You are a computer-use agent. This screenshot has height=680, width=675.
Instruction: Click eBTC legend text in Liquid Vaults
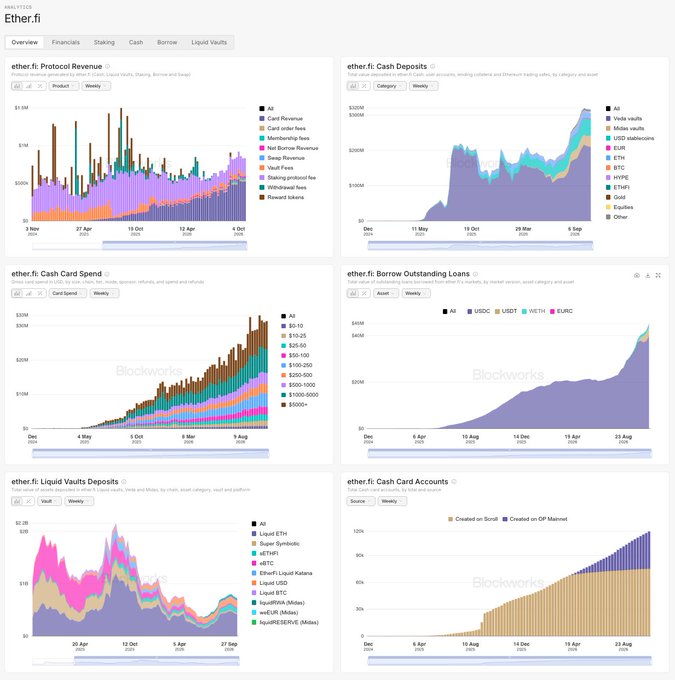(266, 563)
